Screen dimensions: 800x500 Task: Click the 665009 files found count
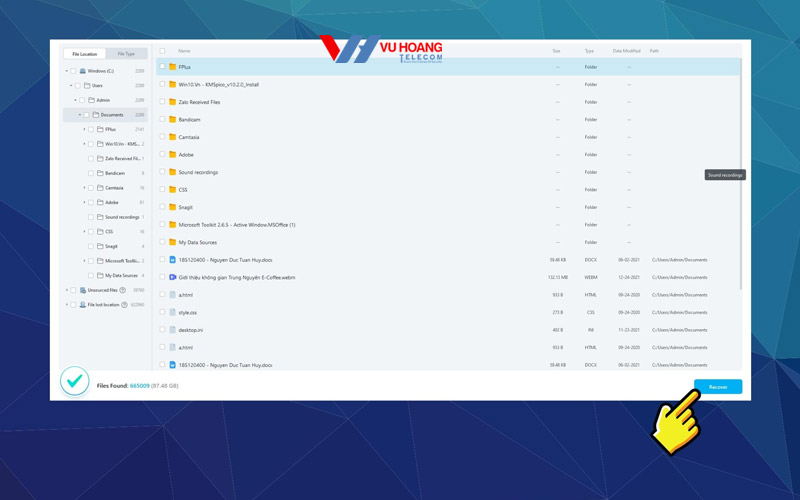coord(139,385)
